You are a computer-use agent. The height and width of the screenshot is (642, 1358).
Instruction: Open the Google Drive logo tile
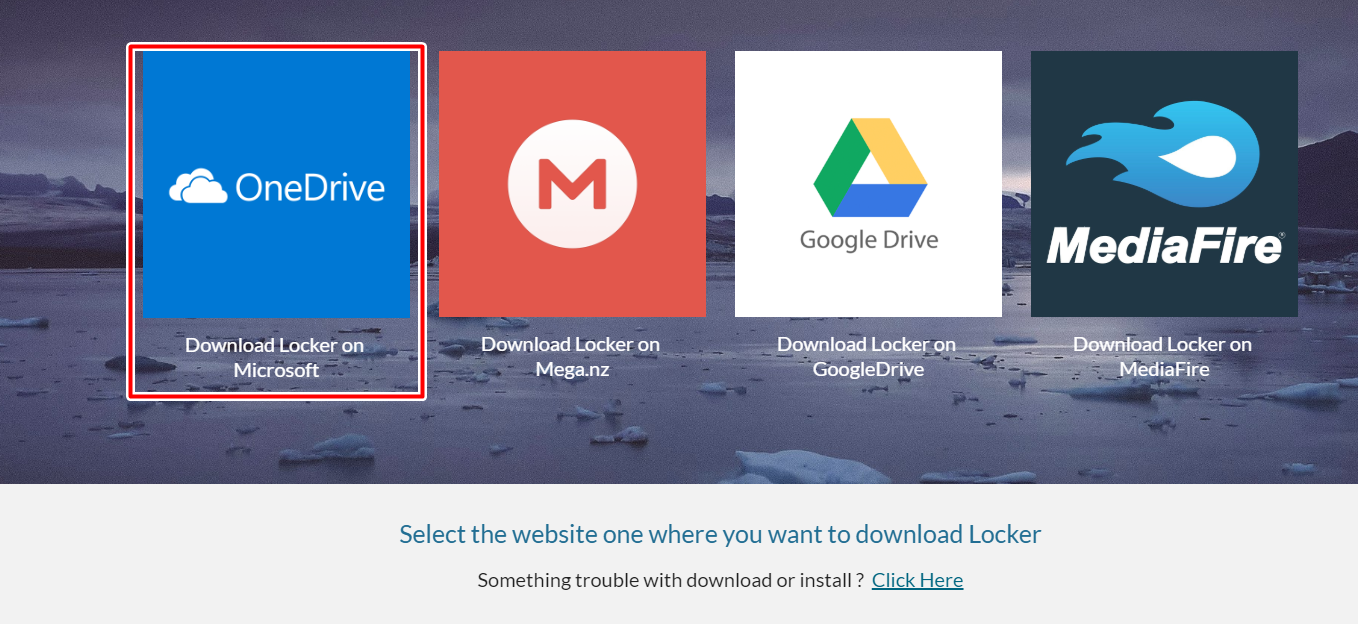[868, 184]
